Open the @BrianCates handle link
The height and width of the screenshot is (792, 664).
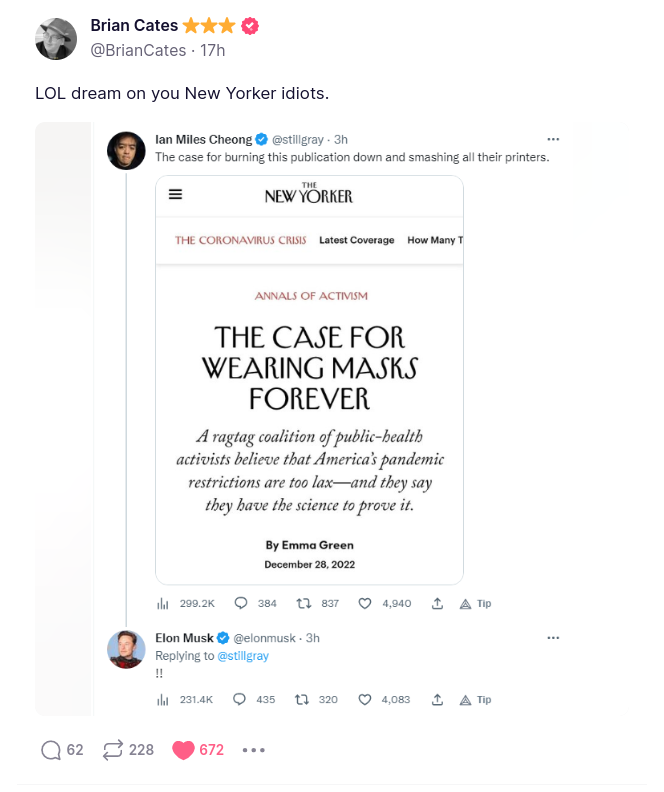click(138, 50)
